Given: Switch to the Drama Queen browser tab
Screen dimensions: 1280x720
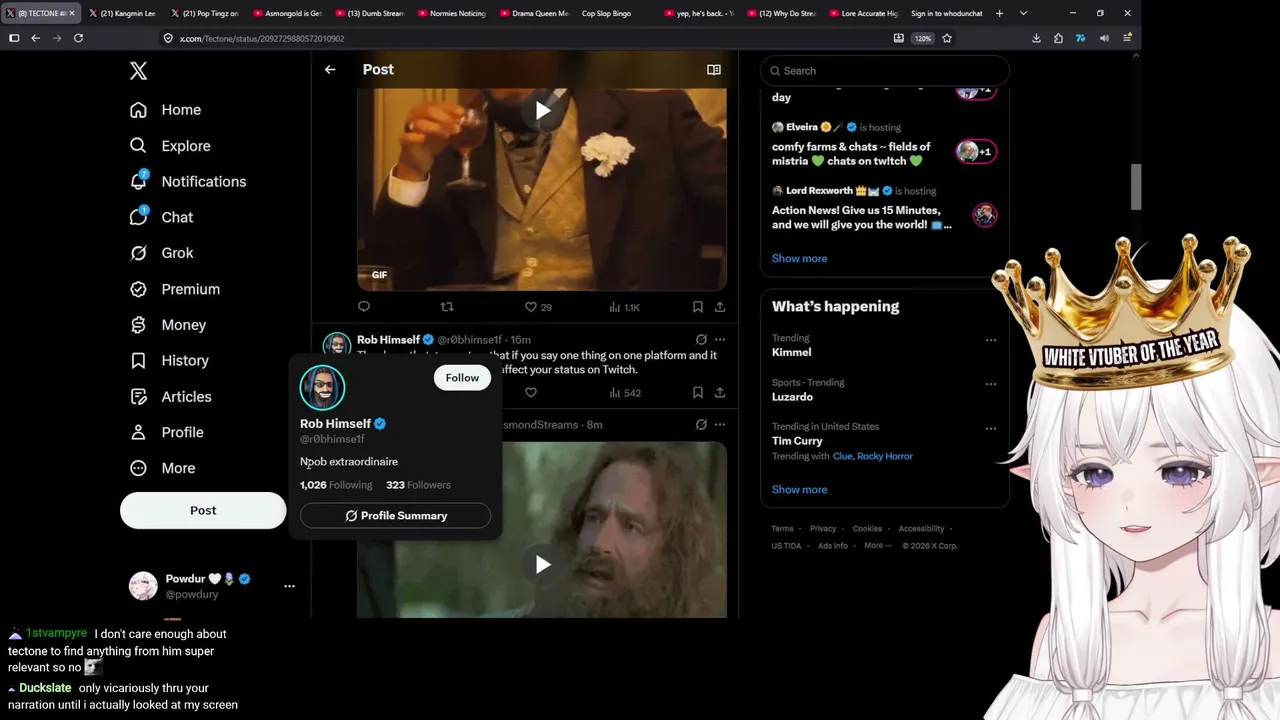Looking at the screenshot, I should click(533, 13).
